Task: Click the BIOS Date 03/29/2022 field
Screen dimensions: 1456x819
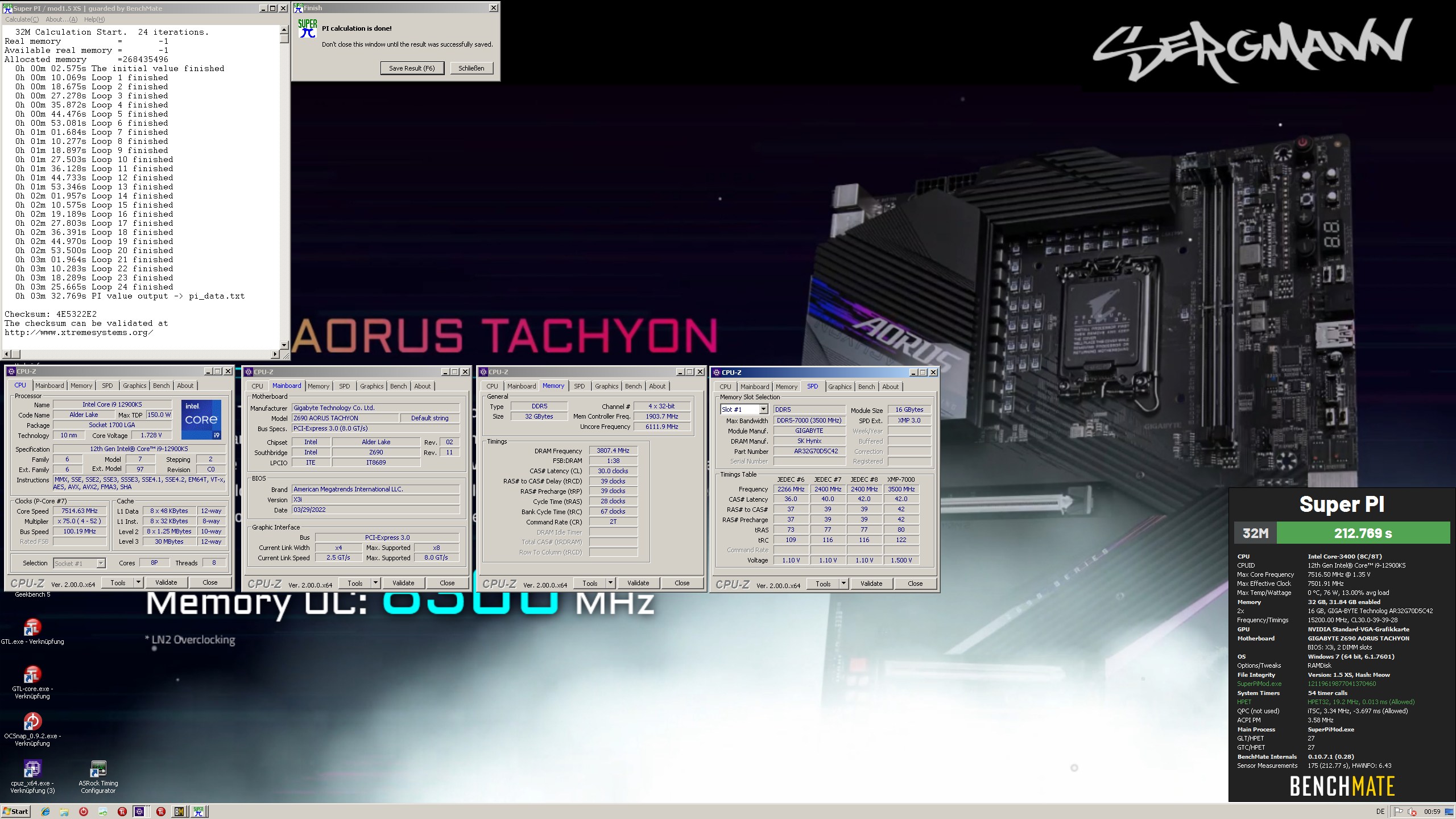Action: [x=375, y=510]
